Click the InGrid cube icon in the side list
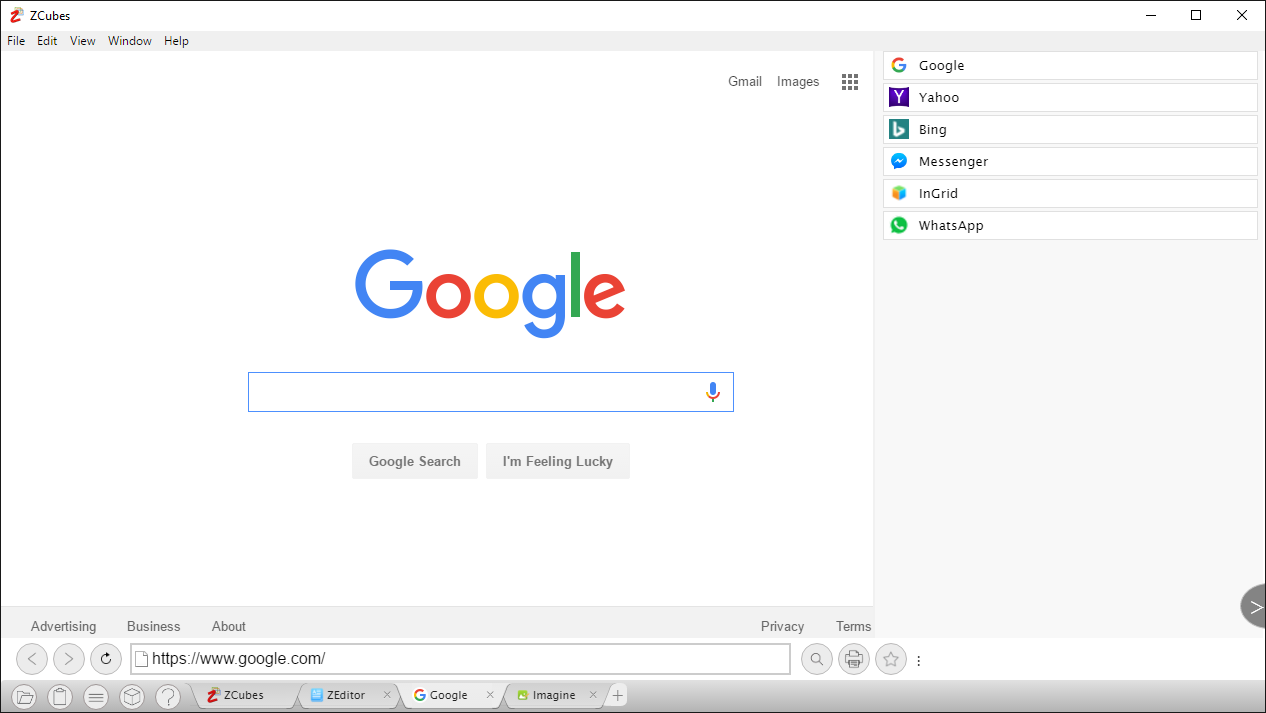This screenshot has width=1266, height=713. coord(899,193)
